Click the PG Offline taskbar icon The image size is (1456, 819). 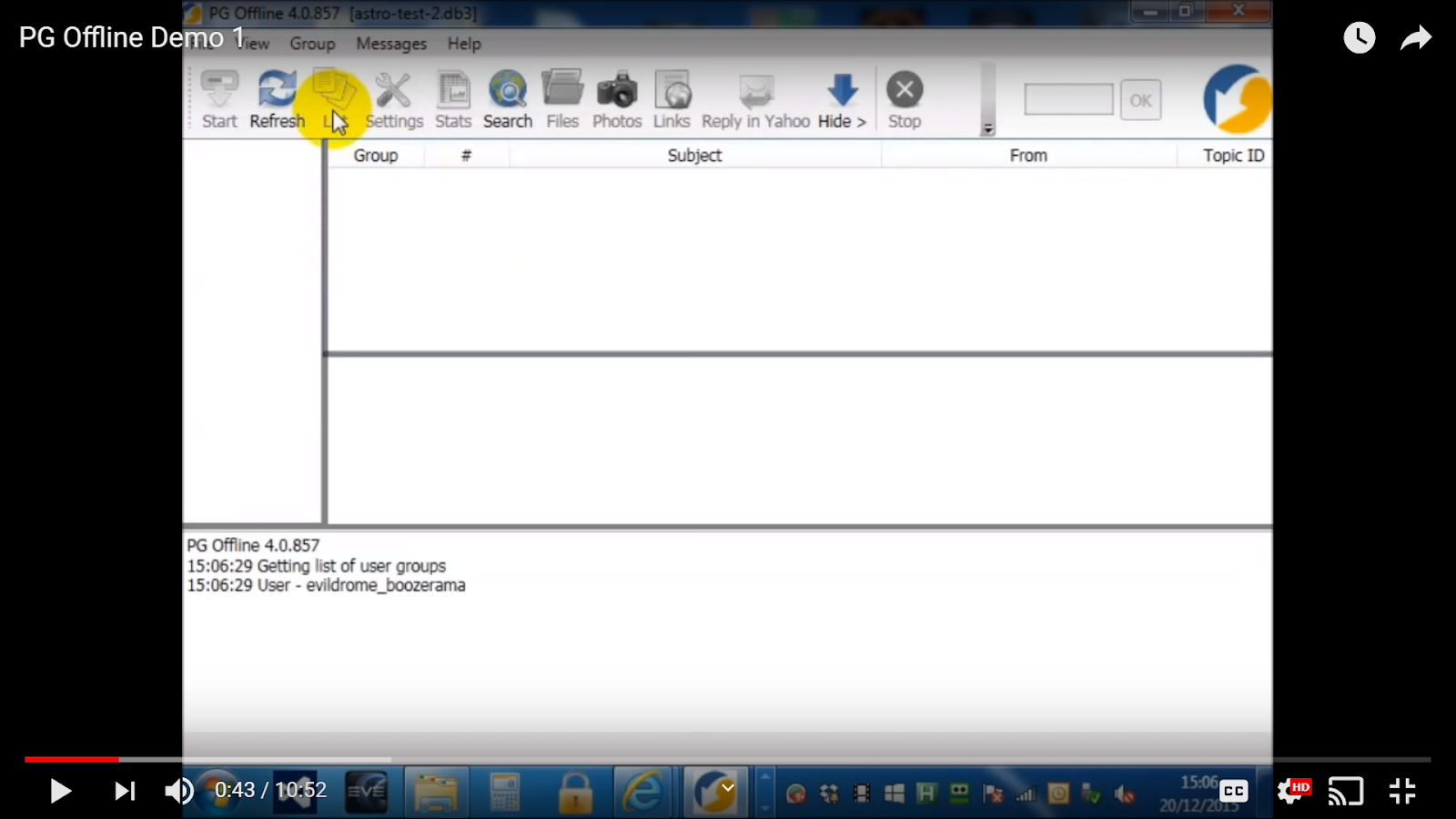pos(714,792)
